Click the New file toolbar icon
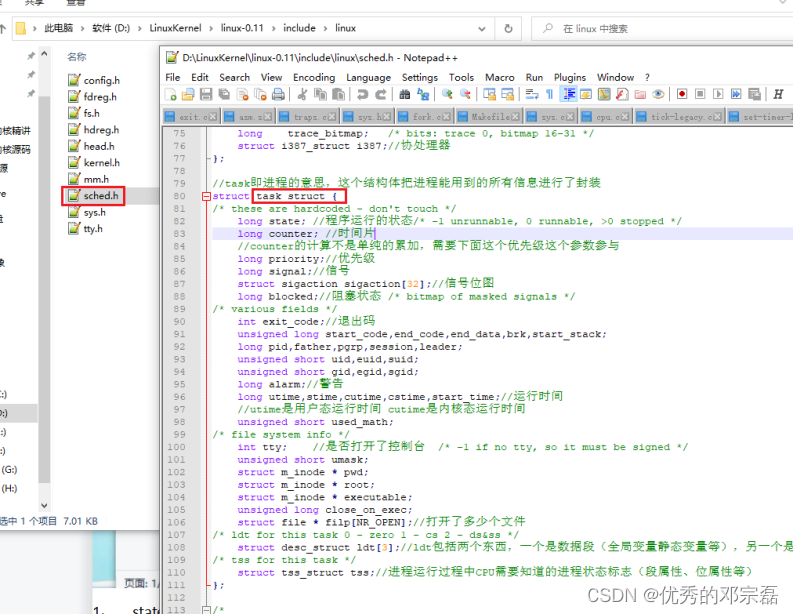 point(171,94)
